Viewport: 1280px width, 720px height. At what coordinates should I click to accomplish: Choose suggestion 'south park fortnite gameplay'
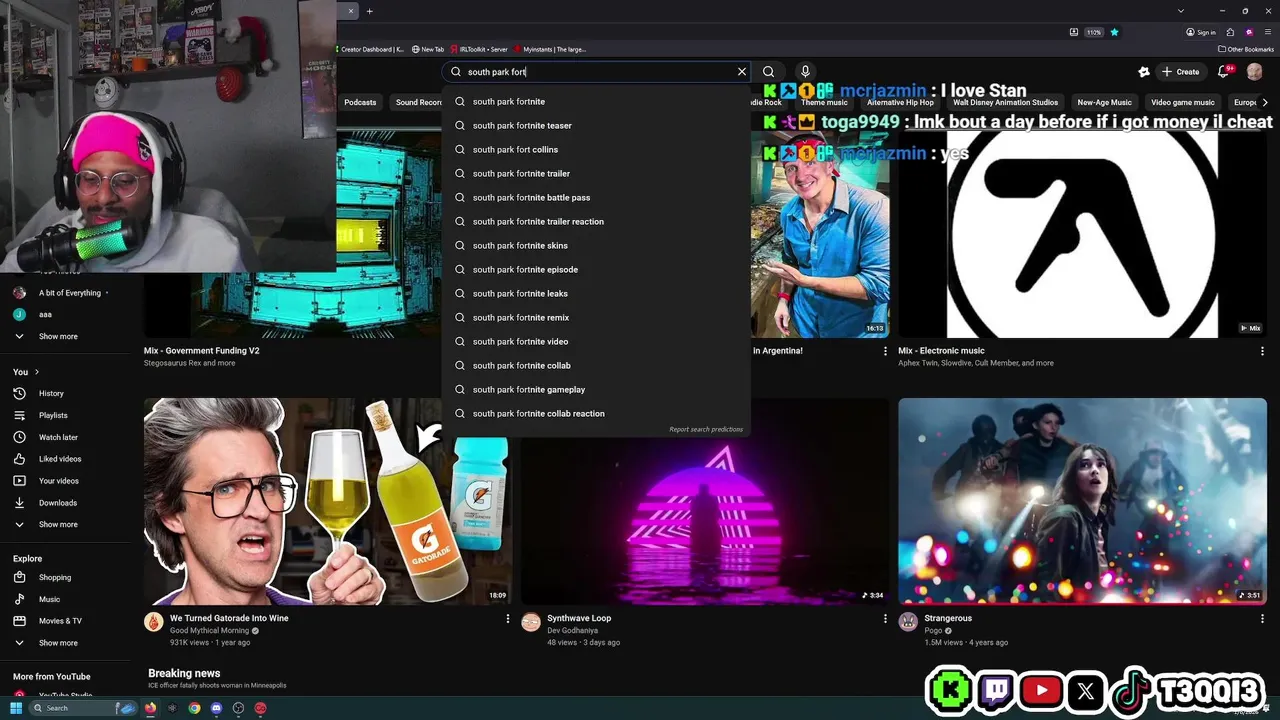(596, 389)
